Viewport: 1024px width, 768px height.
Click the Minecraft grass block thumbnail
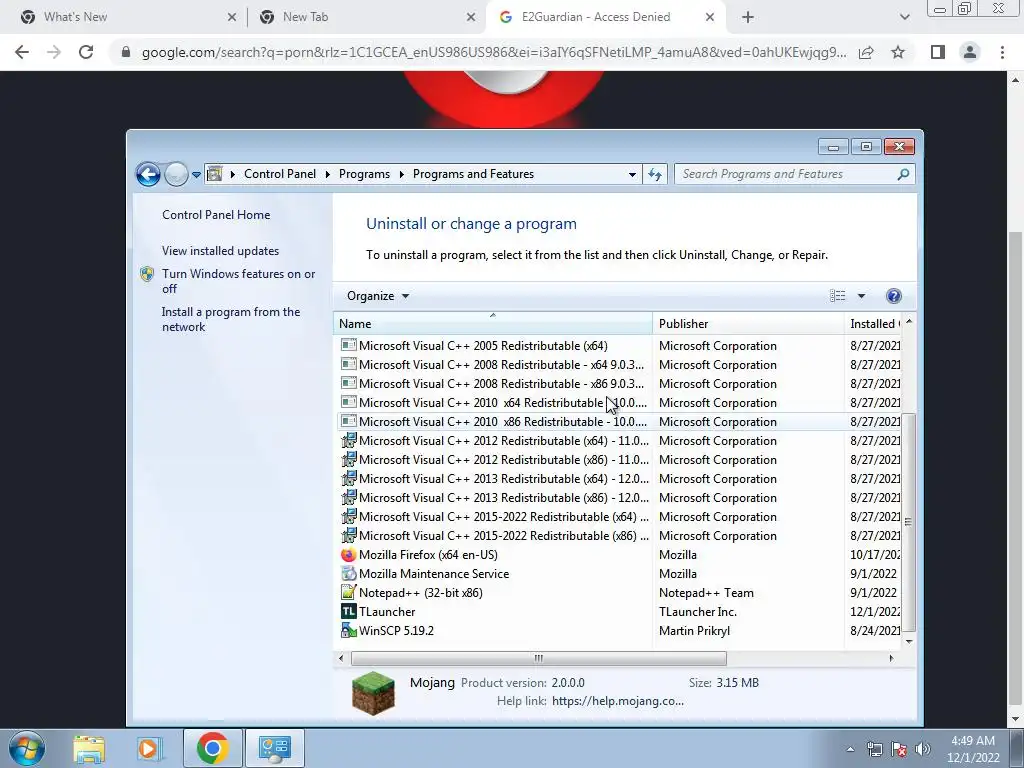(373, 693)
